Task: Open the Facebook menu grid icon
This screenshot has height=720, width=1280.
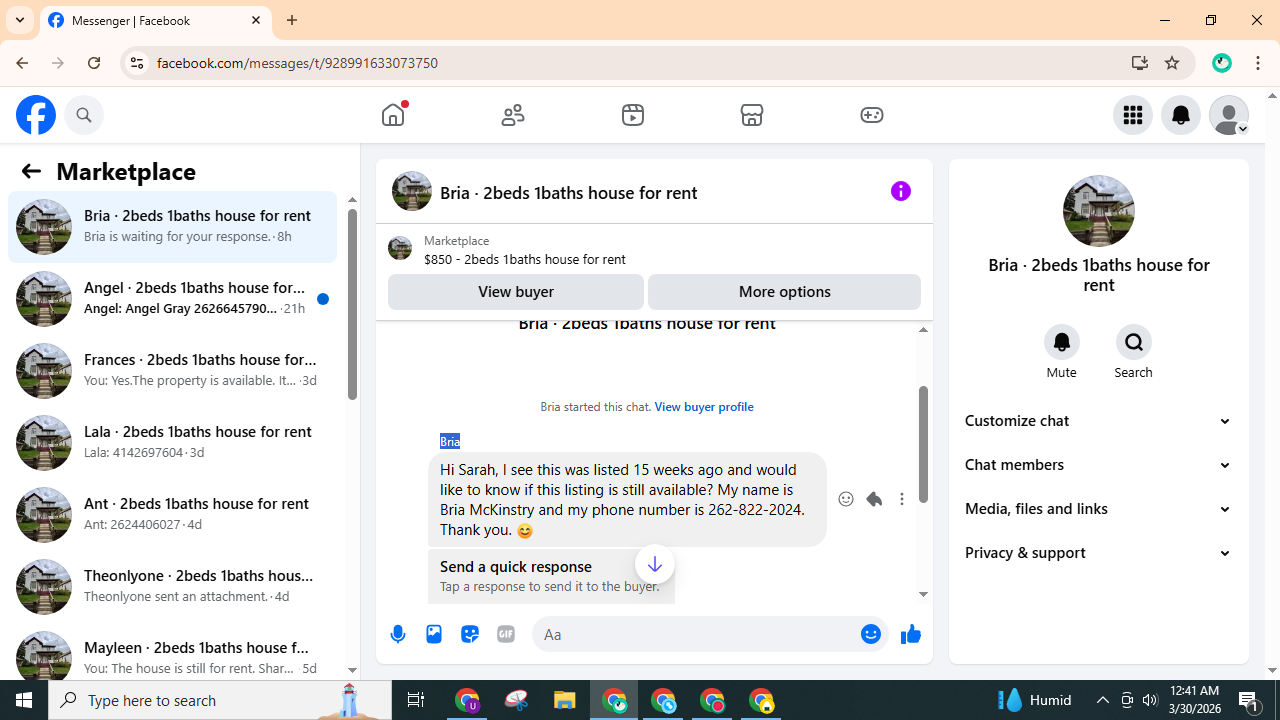Action: [1133, 115]
